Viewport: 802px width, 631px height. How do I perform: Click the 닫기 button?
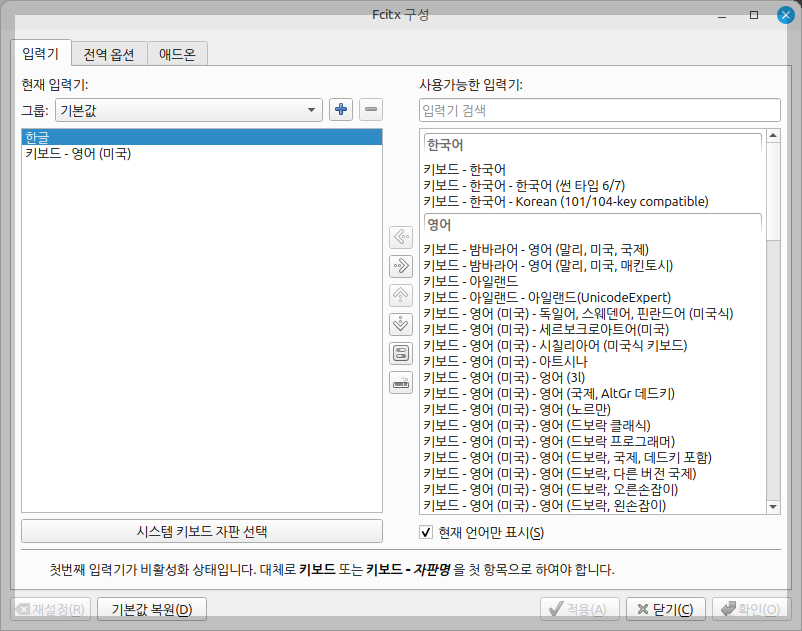tap(666, 609)
